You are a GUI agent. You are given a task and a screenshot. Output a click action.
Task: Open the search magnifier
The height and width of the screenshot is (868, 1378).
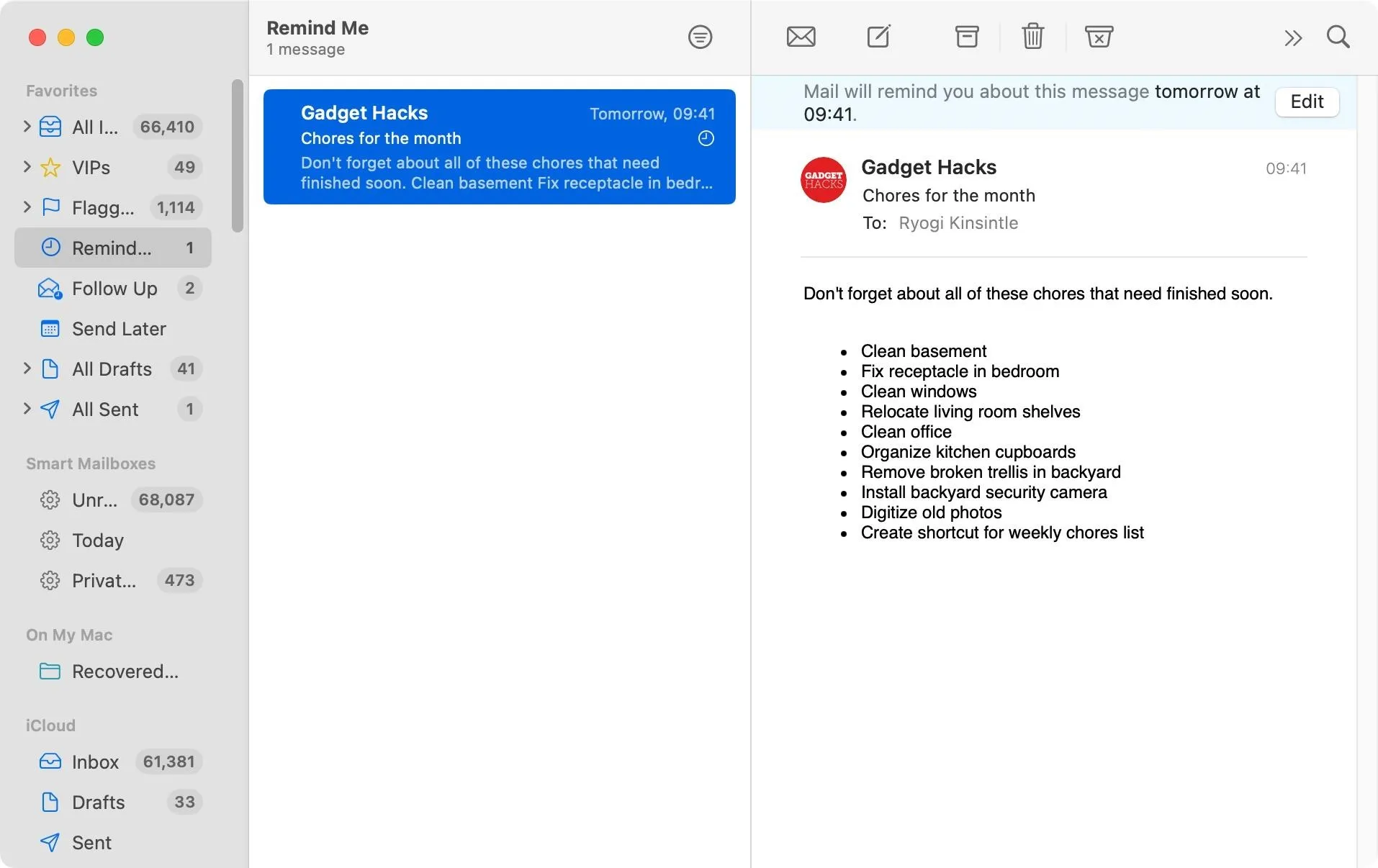(x=1338, y=37)
